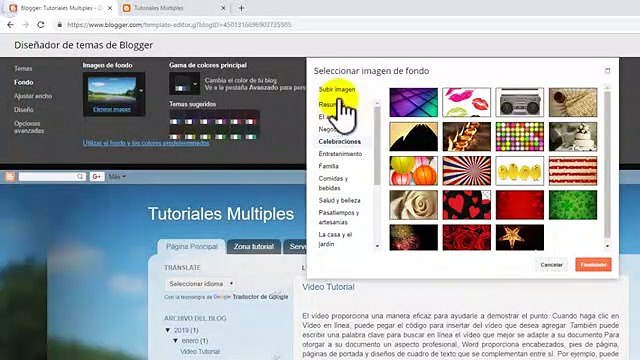Click the Blogger logo in the navbar
Viewport: 640px width, 360px height.
pos(10,176)
